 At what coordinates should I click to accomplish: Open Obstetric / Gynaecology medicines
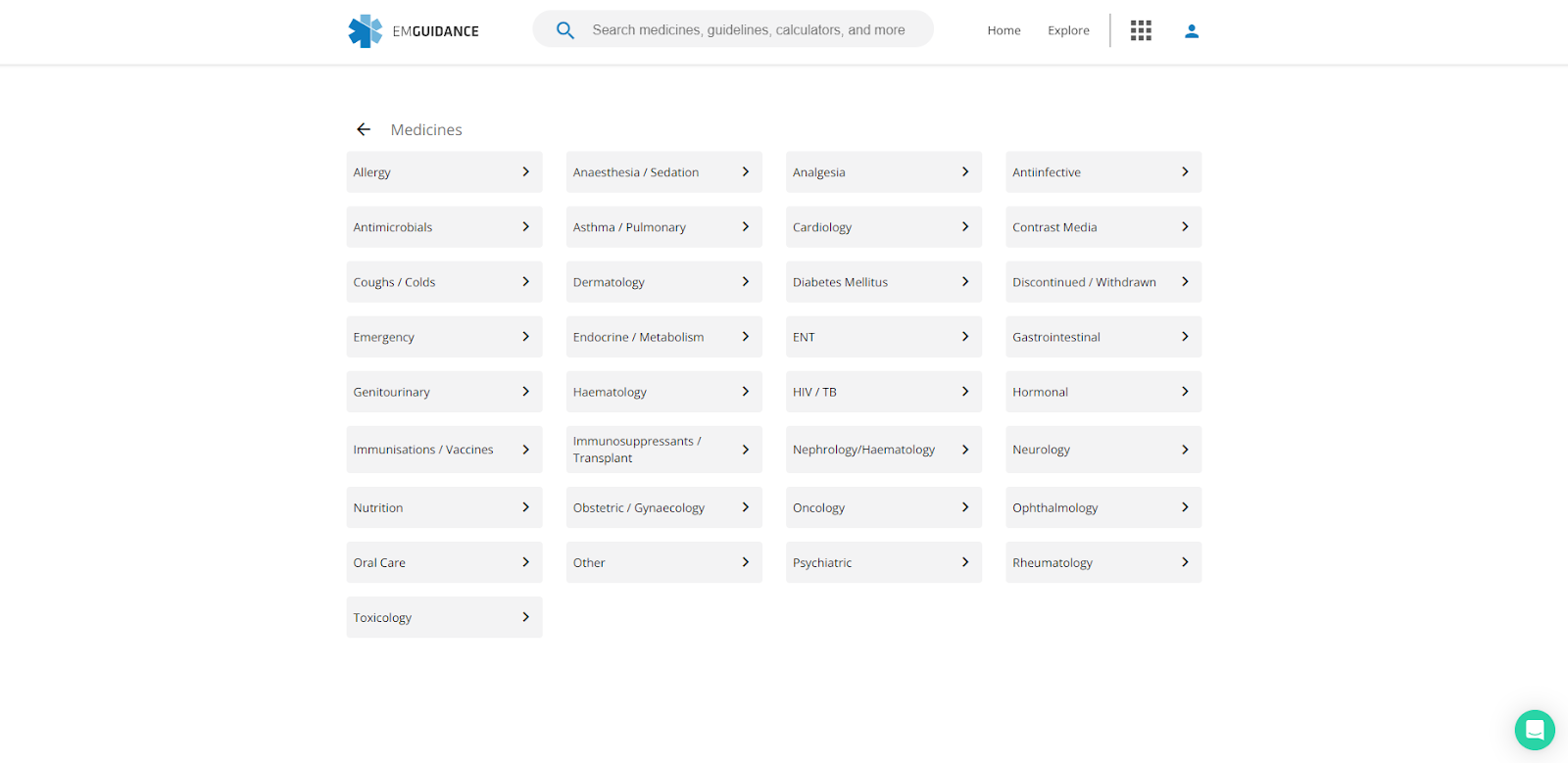pos(664,507)
